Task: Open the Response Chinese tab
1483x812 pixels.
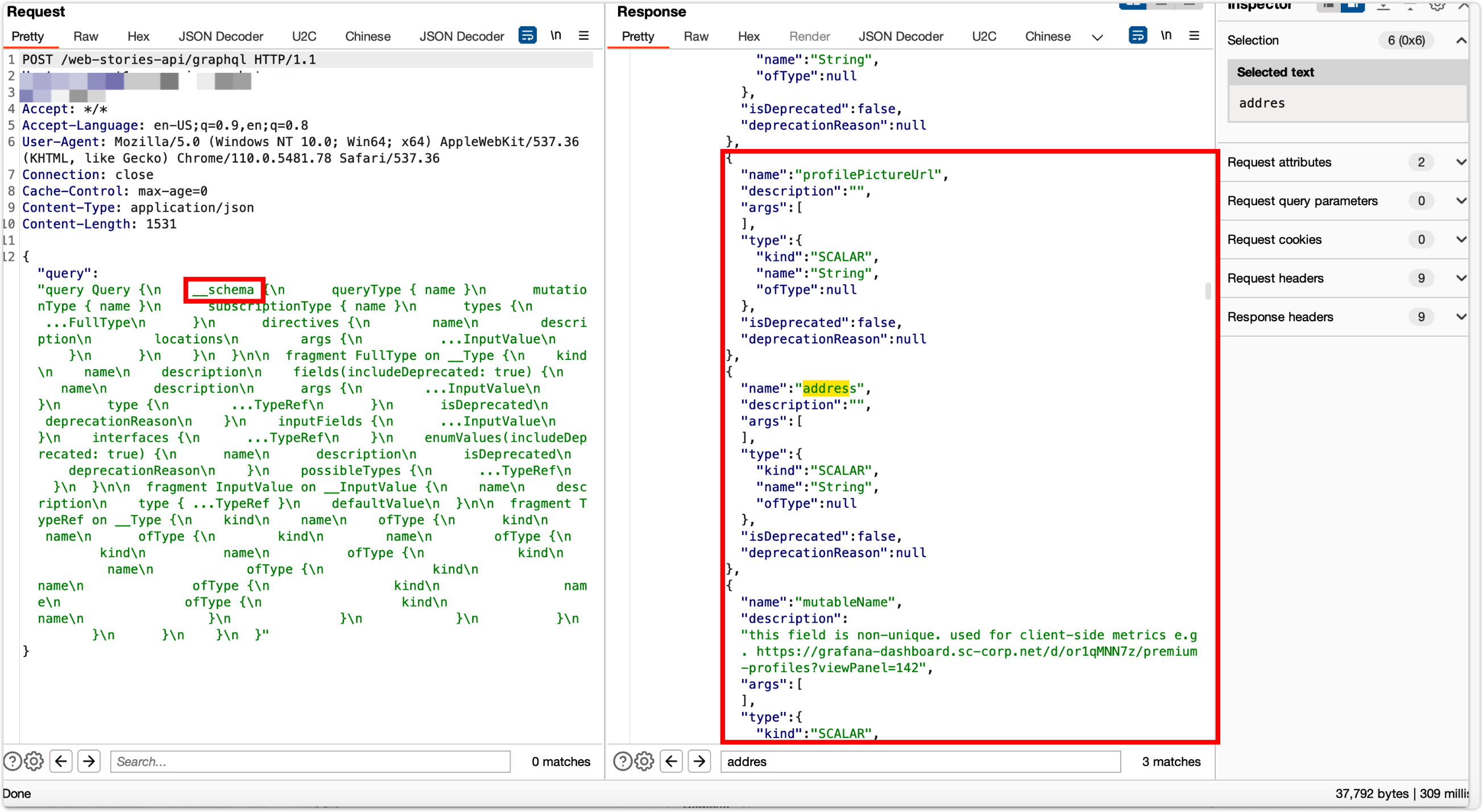Action: pos(1048,36)
